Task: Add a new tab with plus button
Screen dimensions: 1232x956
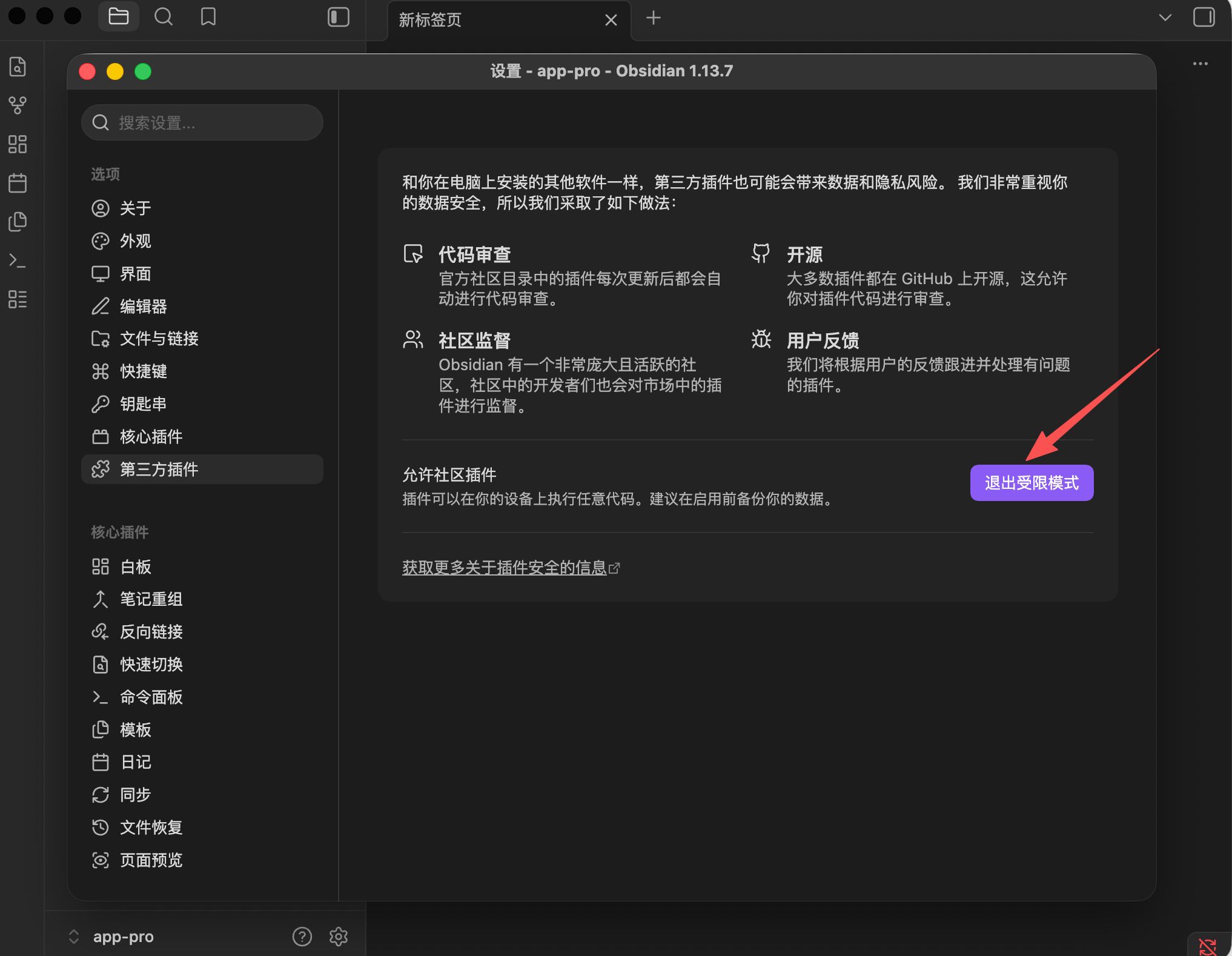Action: (653, 18)
